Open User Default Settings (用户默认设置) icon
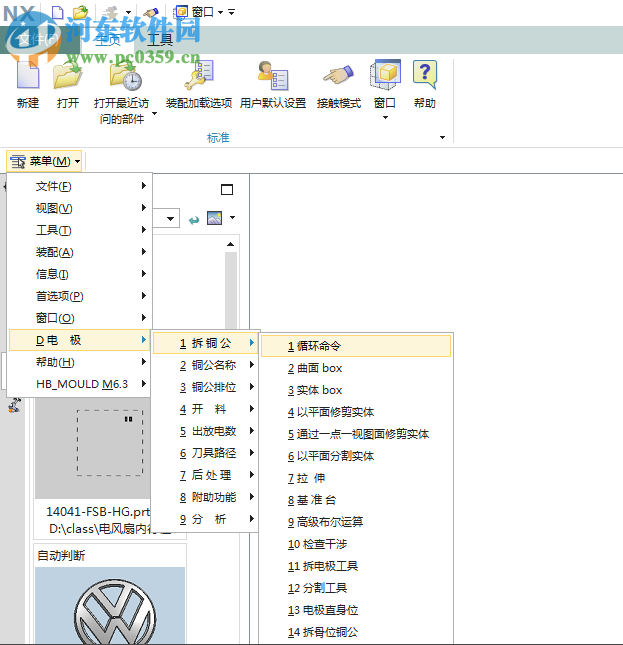 coord(273,75)
